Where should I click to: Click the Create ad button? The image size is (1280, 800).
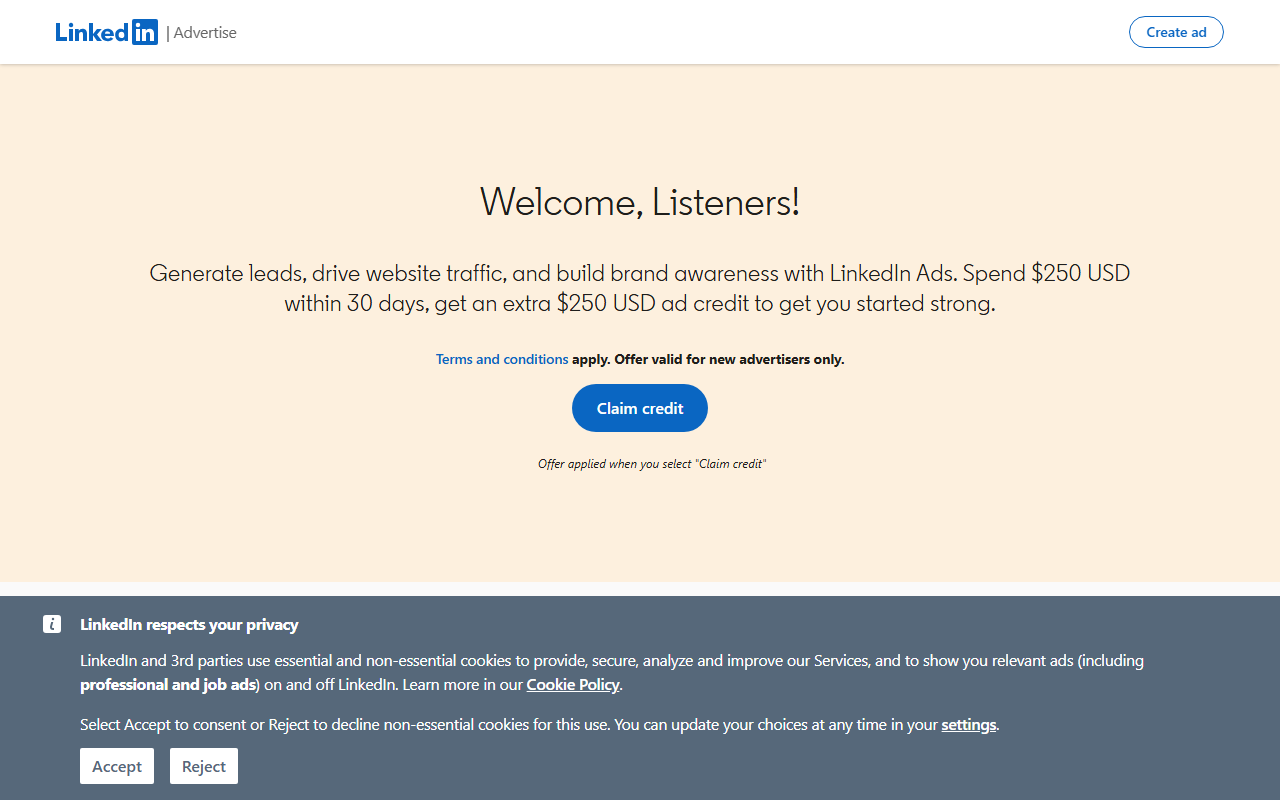1176,32
